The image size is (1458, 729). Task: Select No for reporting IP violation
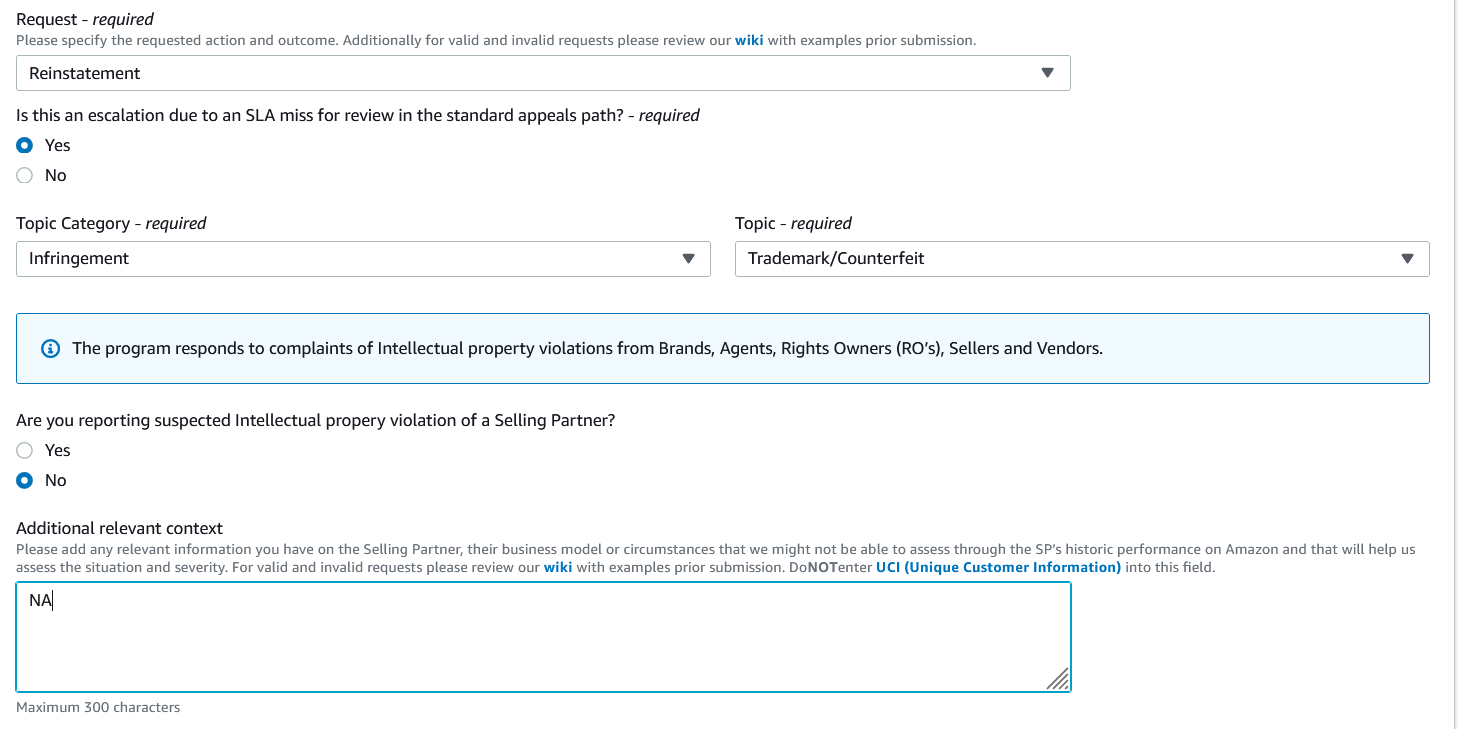tap(25, 480)
